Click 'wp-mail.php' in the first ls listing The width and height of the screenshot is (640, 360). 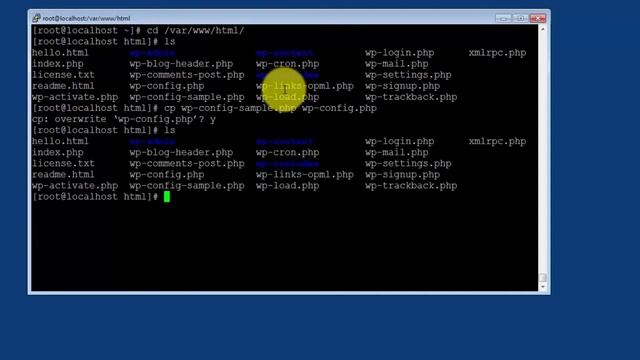pos(397,64)
